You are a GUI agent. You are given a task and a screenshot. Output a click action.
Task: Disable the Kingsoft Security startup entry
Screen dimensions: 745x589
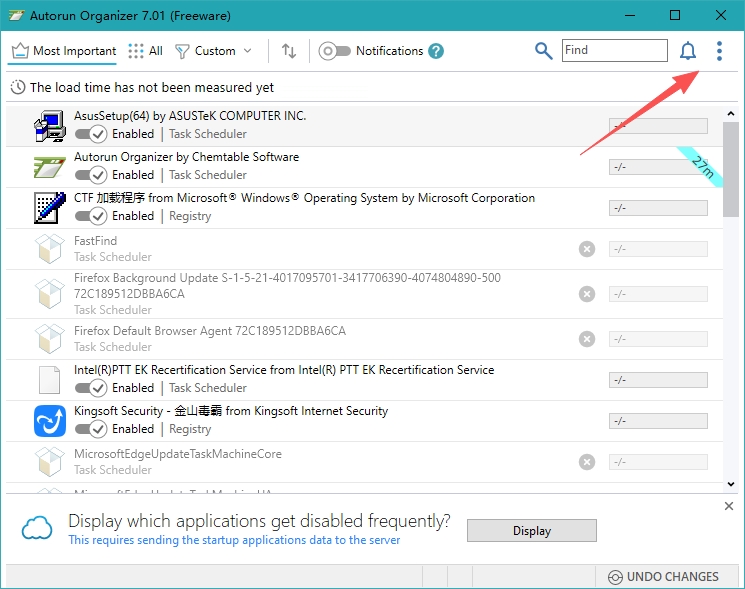pyautogui.click(x=91, y=429)
